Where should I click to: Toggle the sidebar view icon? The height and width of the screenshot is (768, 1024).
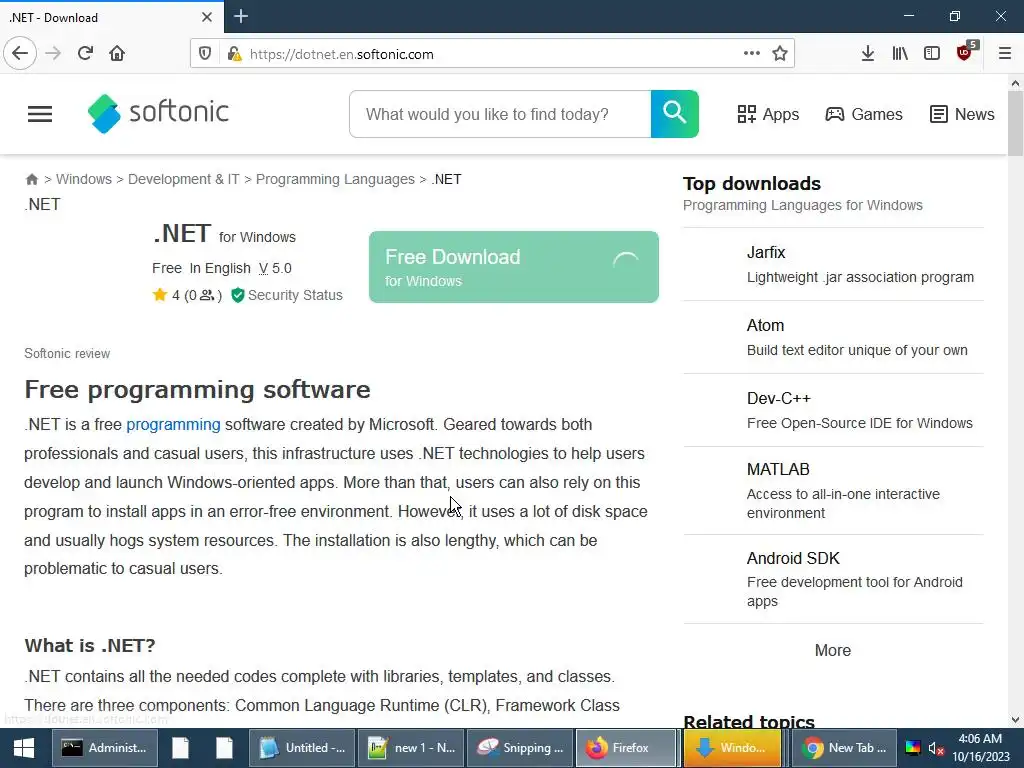932,53
